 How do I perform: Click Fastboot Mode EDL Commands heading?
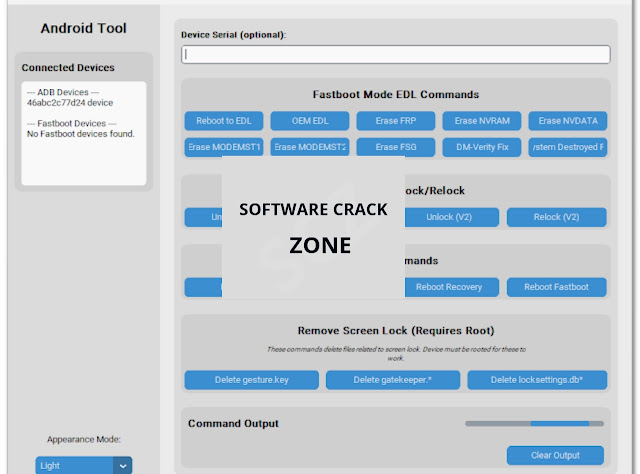(396, 94)
